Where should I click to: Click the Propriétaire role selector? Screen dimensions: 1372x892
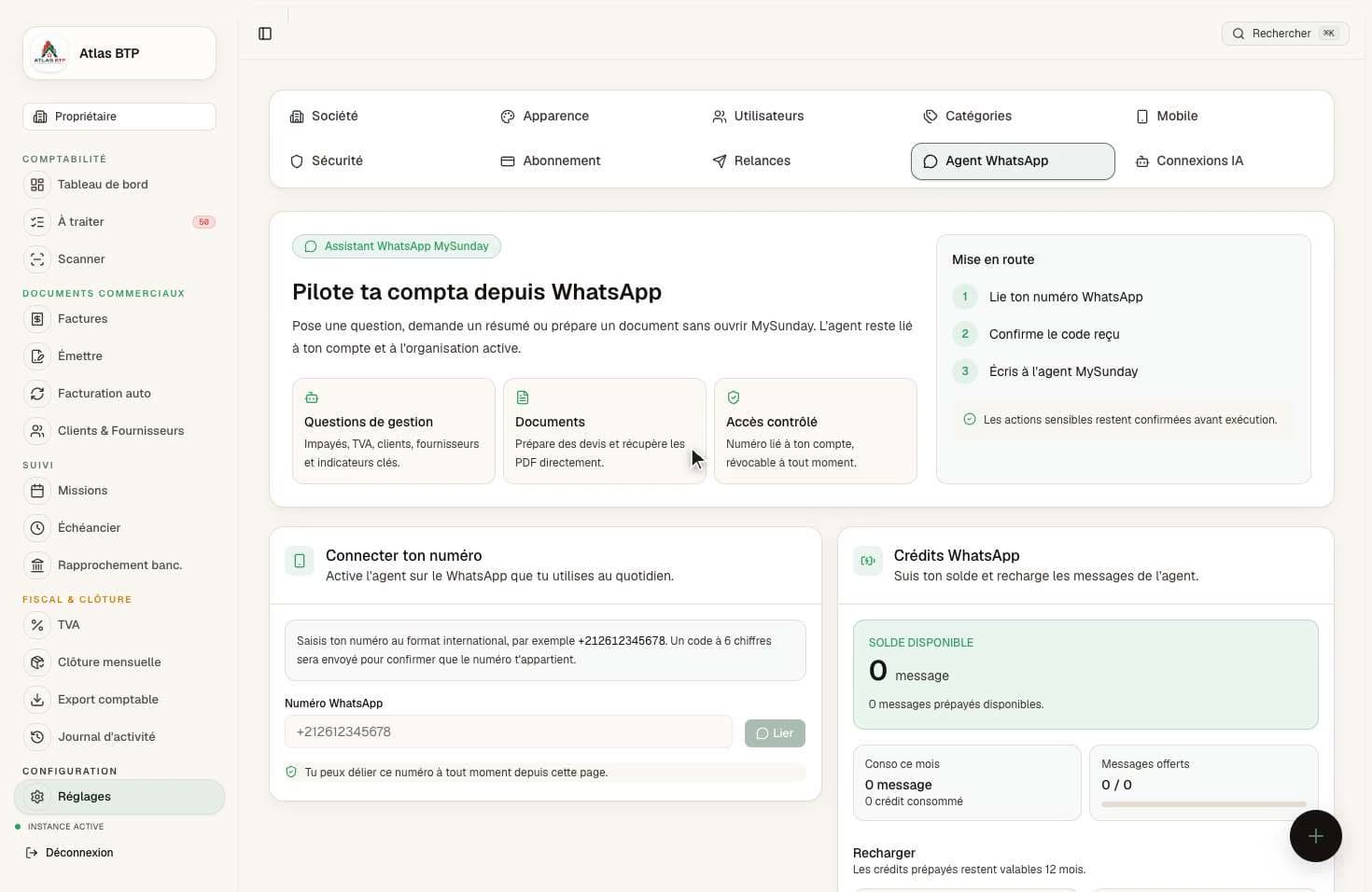119,117
